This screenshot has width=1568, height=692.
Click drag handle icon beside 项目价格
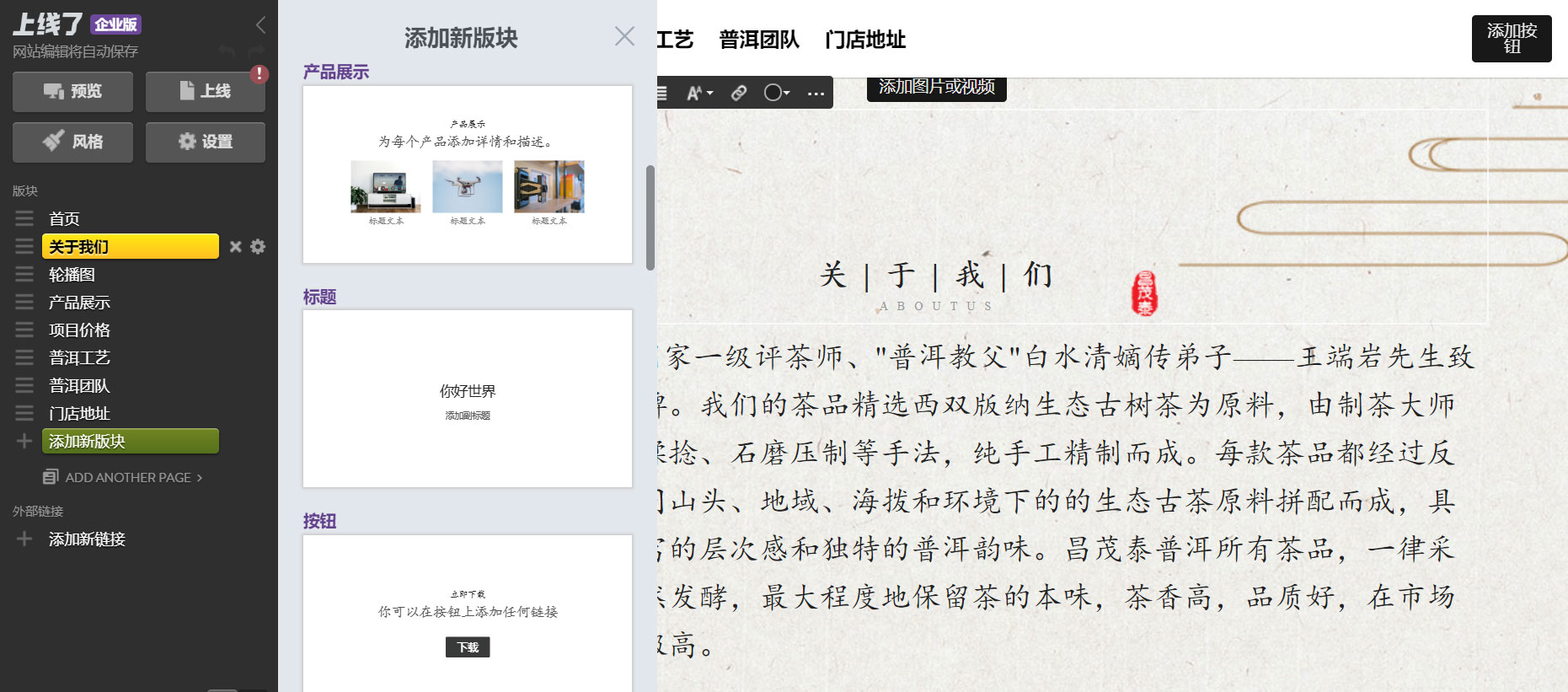[x=24, y=330]
